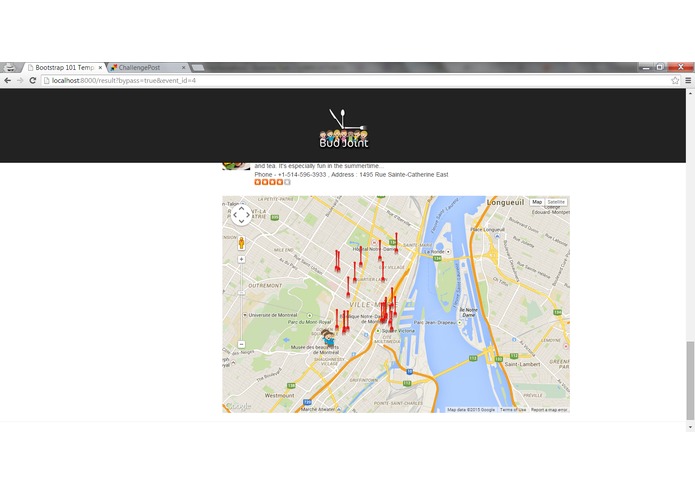Select the Bootstrap 101 Template tab
This screenshot has height=494, width=695.
point(65,68)
